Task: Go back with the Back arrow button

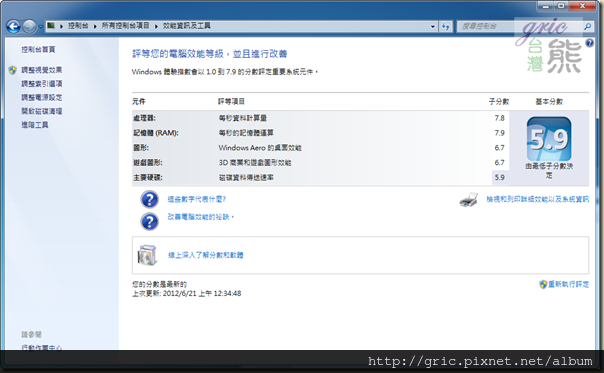Action: point(13,26)
